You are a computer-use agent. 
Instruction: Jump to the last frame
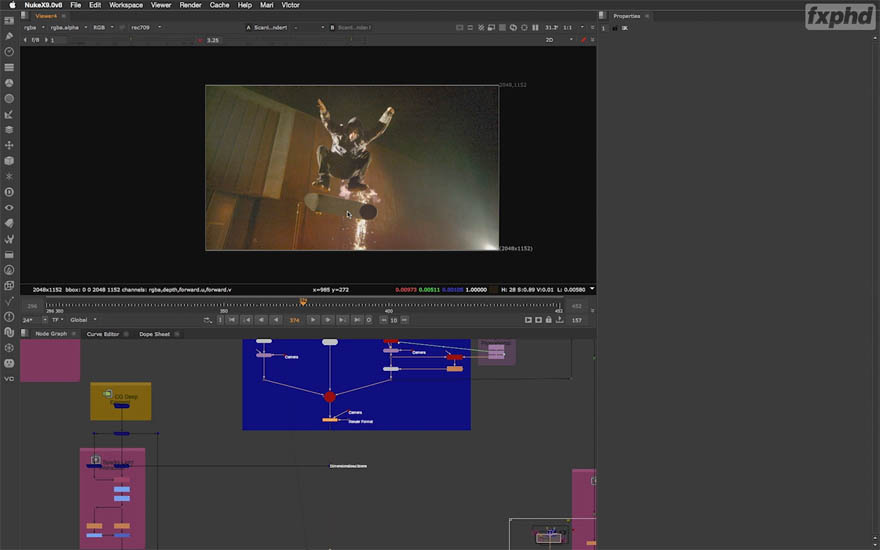pos(357,320)
